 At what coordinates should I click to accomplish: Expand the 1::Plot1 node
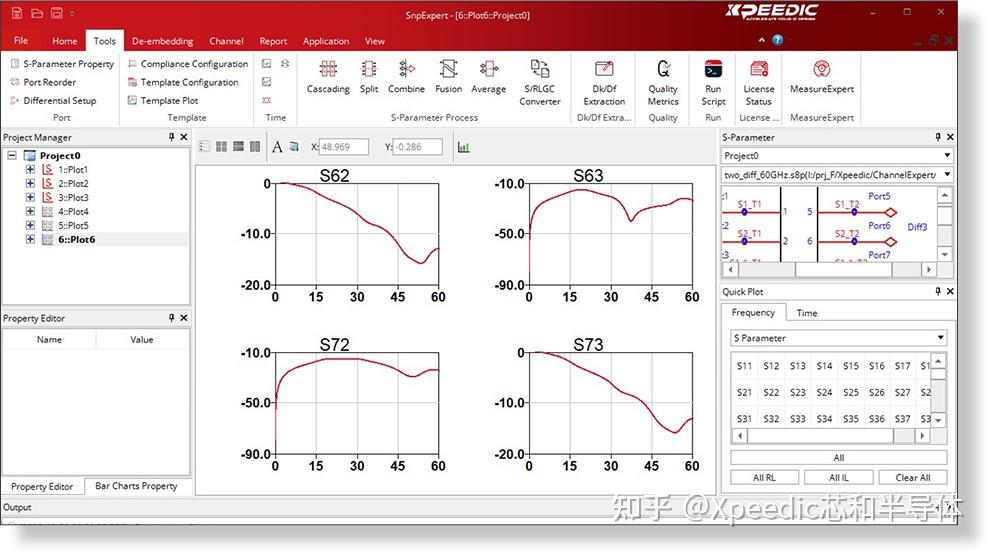tap(30, 169)
